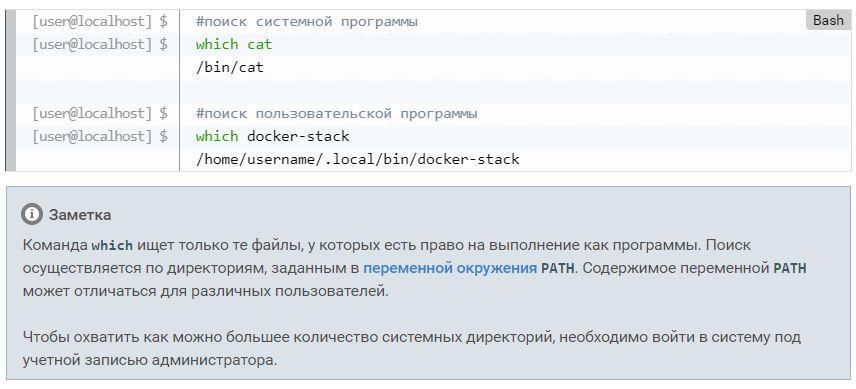Viewport: 856px width, 389px height.
Task: Click the prompt next to системной программы comment
Action: [x=100, y=22]
